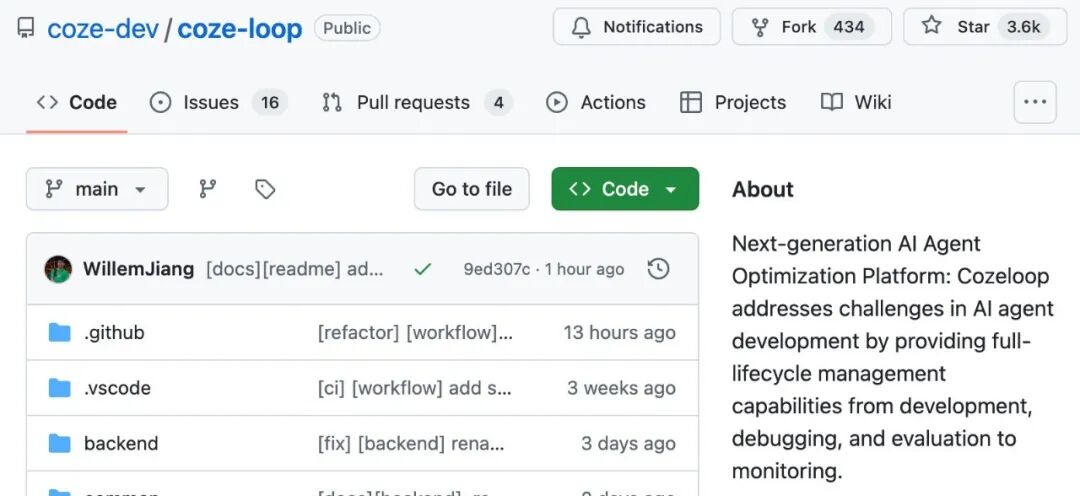1080x496 pixels.
Task: Open commit history via the clock icon
Action: [x=658, y=269]
